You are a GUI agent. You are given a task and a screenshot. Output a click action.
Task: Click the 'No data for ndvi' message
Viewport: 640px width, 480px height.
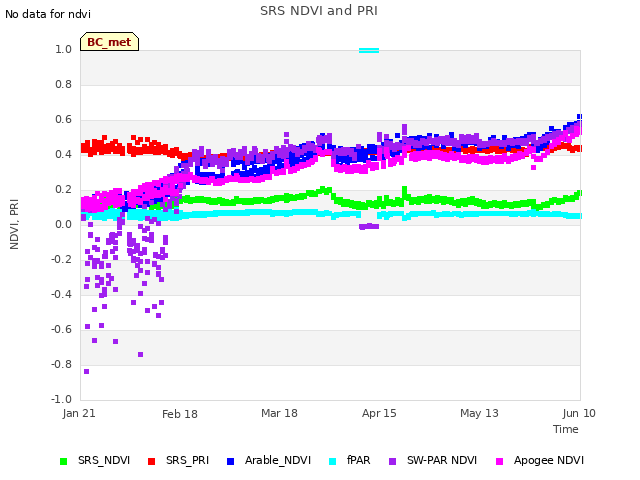pyautogui.click(x=48, y=14)
